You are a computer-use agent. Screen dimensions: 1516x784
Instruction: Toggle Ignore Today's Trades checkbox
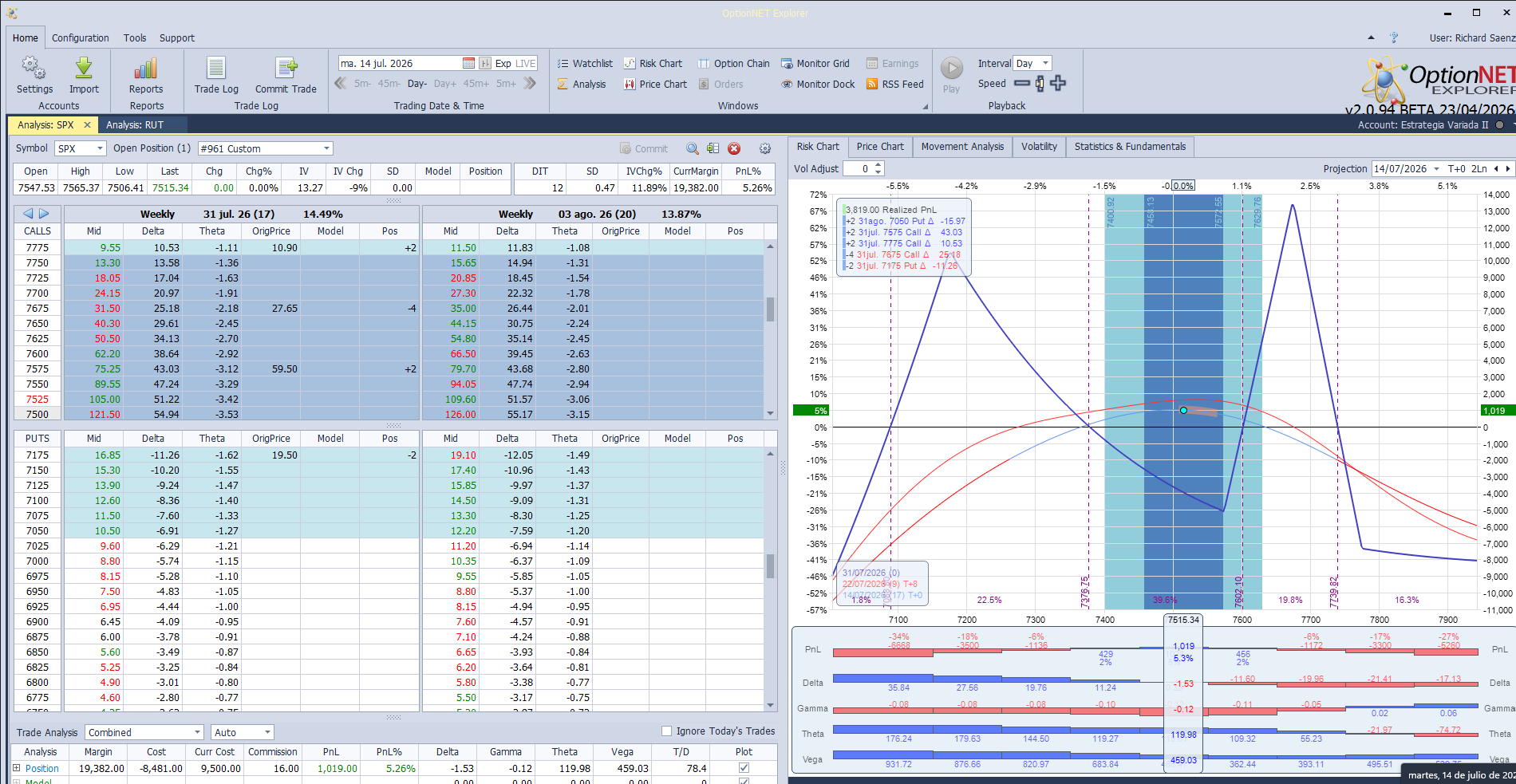[x=667, y=731]
